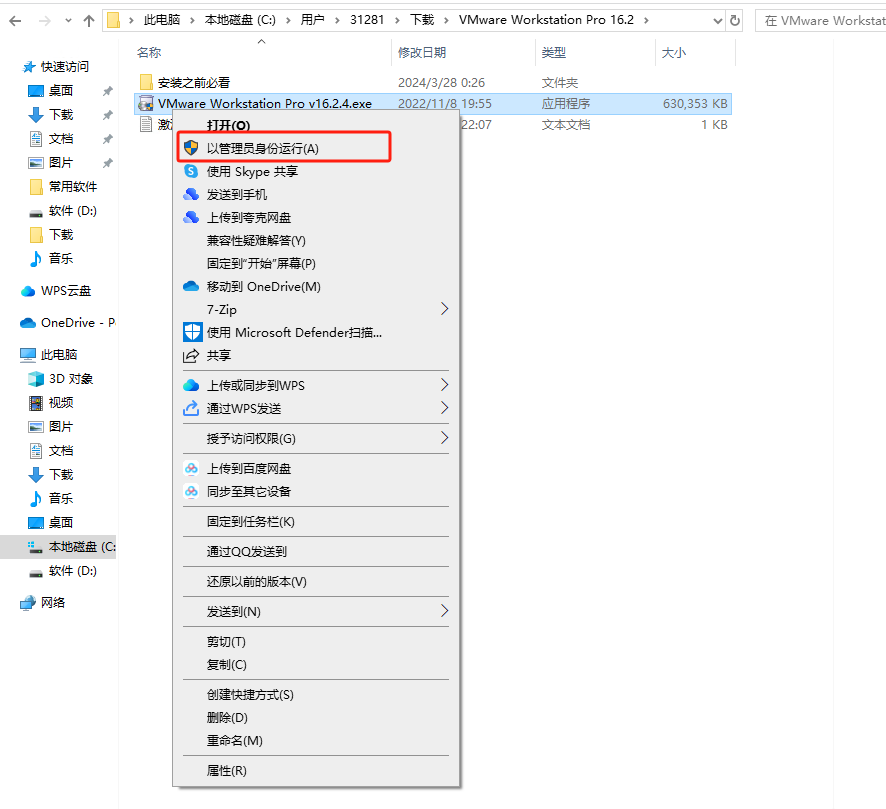Open 常用软件 folder in the sidebar
This screenshot has width=886, height=809.
pos(73,186)
